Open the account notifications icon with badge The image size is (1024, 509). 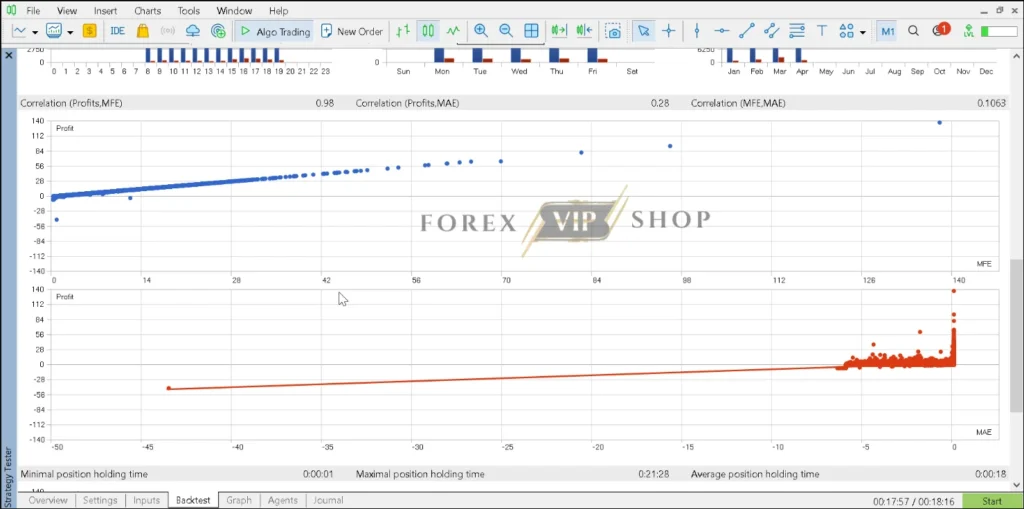point(940,30)
